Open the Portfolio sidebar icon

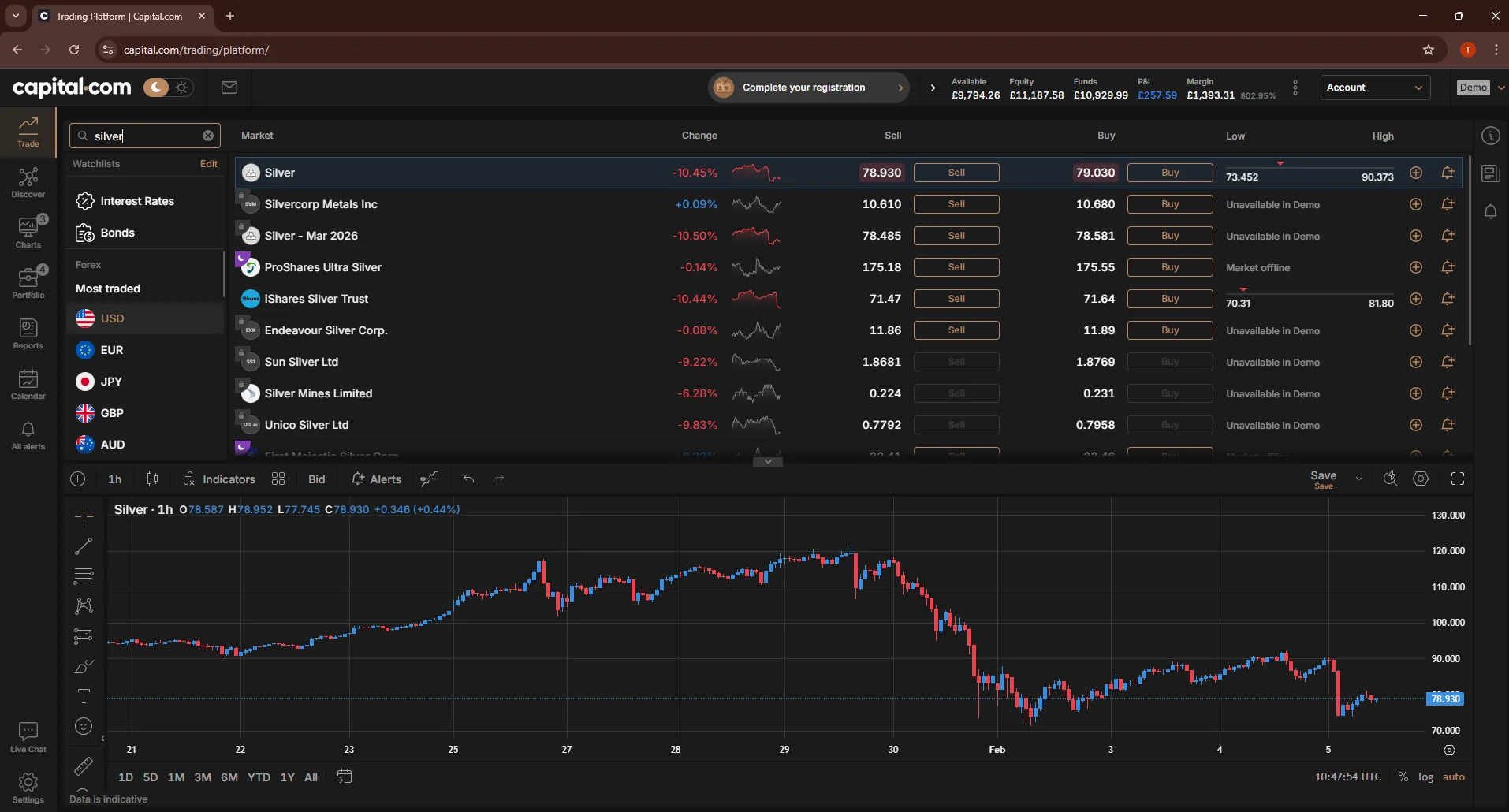pos(28,282)
